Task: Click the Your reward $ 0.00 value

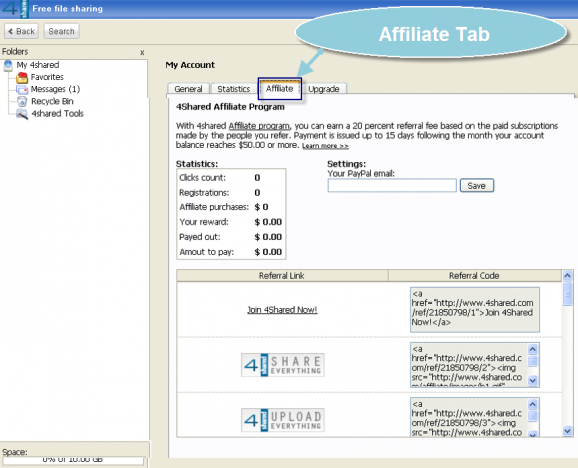Action: tap(268, 222)
